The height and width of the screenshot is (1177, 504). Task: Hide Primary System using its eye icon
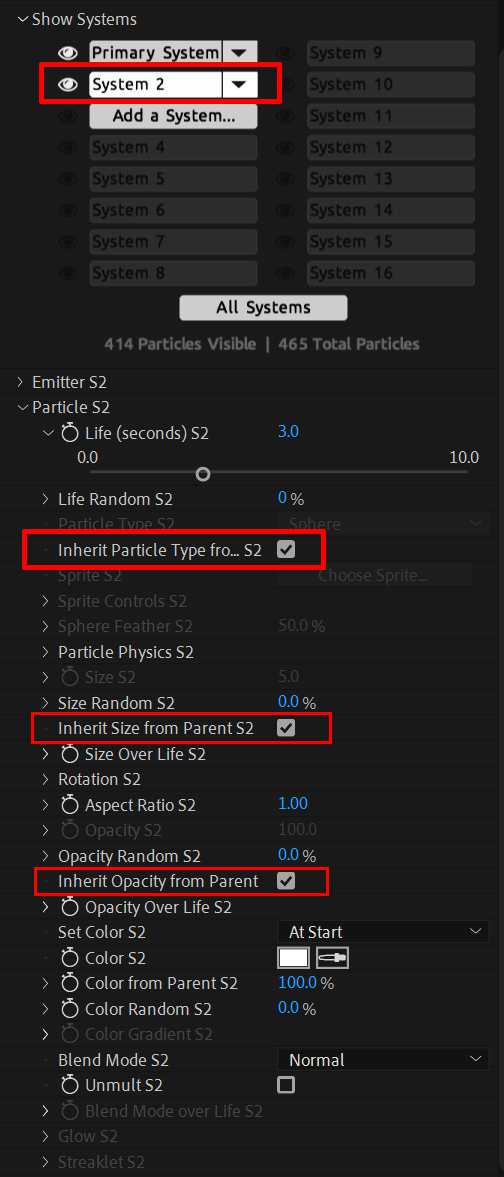coord(68,53)
